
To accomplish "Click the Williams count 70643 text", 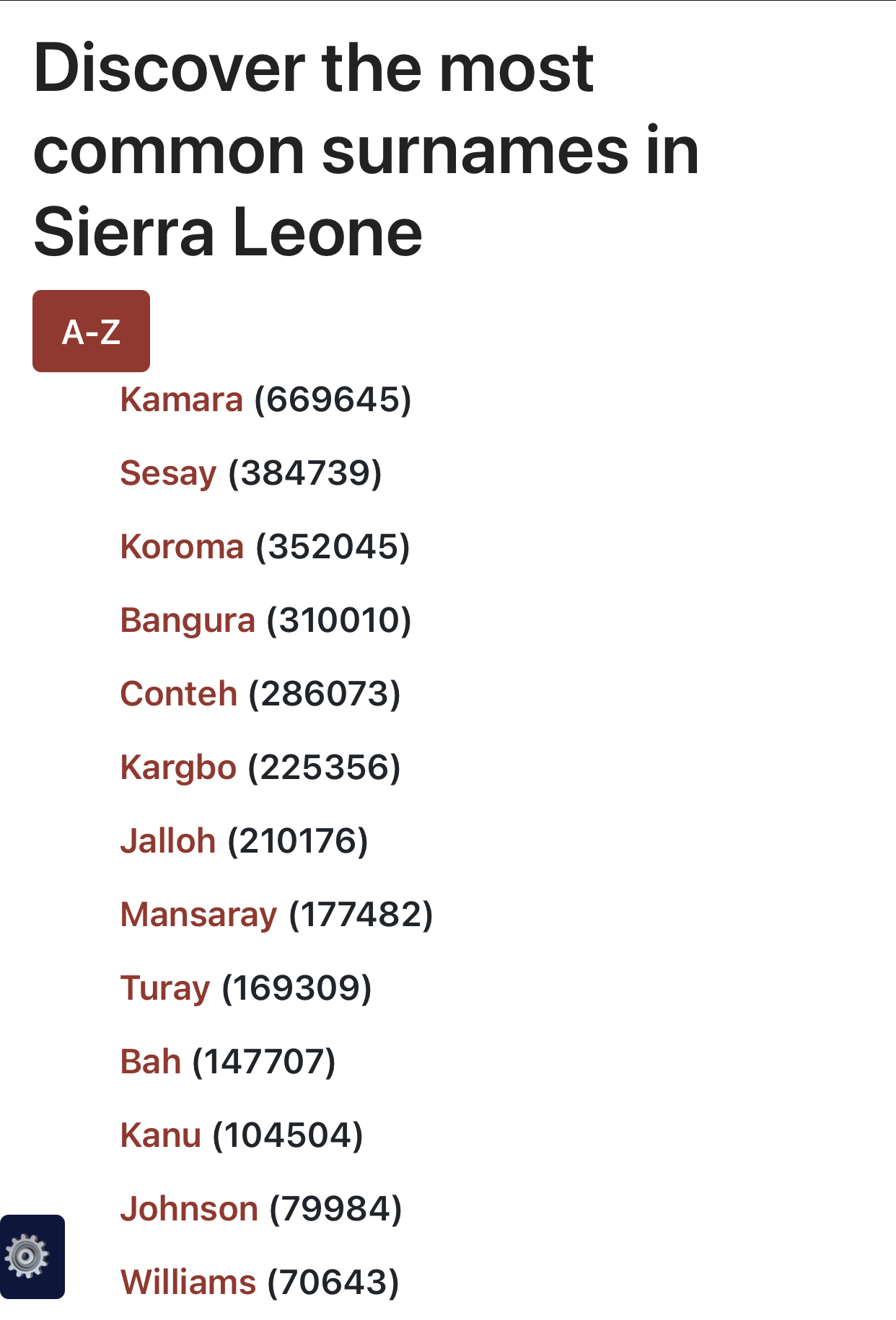I will pos(333,1282).
